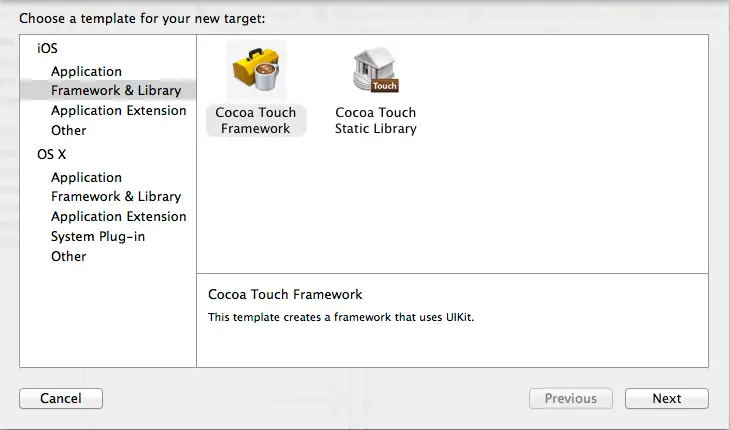Image resolution: width=730 pixels, height=430 pixels.
Task: Click the Cocoa Touch Static Library label
Action: (375, 120)
